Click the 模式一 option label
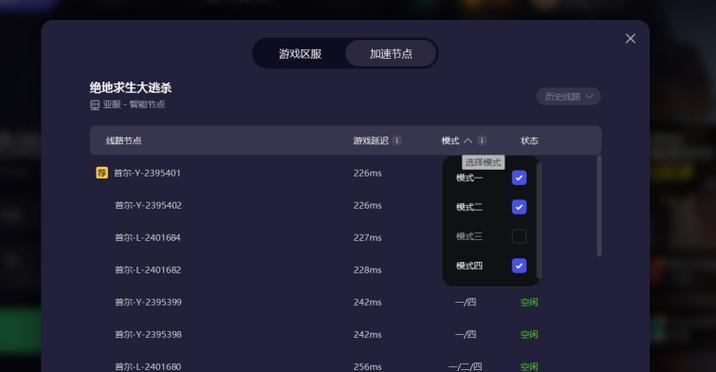The height and width of the screenshot is (372, 716). tap(469, 178)
